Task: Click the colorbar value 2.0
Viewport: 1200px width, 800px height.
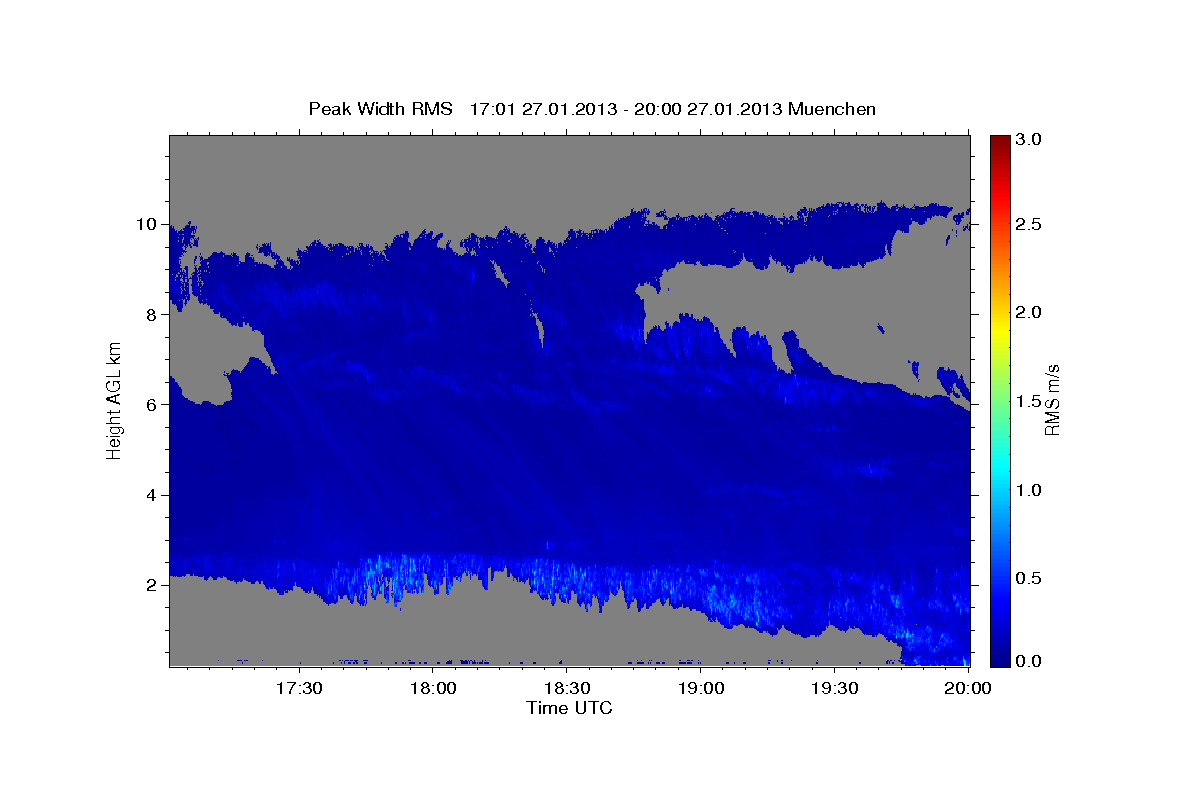Action: tap(1030, 312)
